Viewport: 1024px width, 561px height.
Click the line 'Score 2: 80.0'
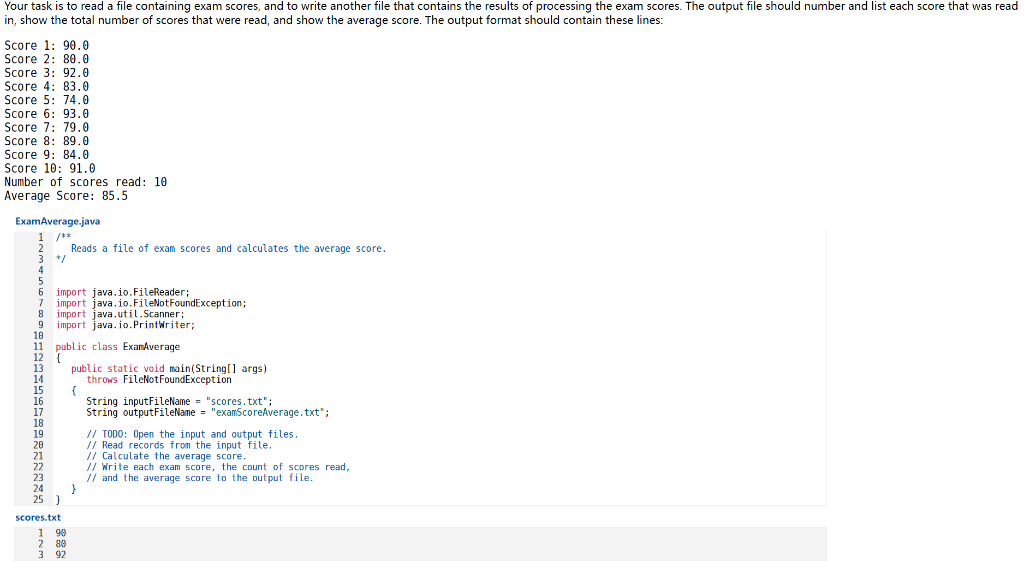tap(46, 59)
